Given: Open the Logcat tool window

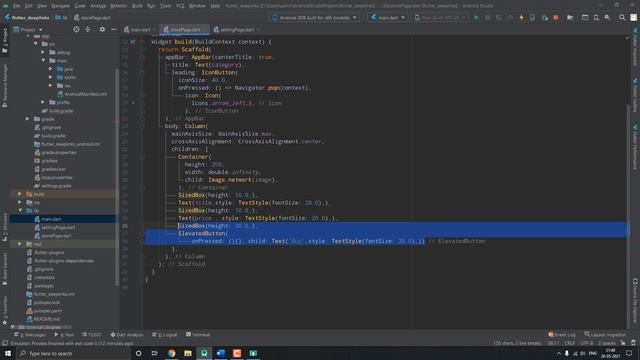Looking at the screenshot, I should (165, 335).
